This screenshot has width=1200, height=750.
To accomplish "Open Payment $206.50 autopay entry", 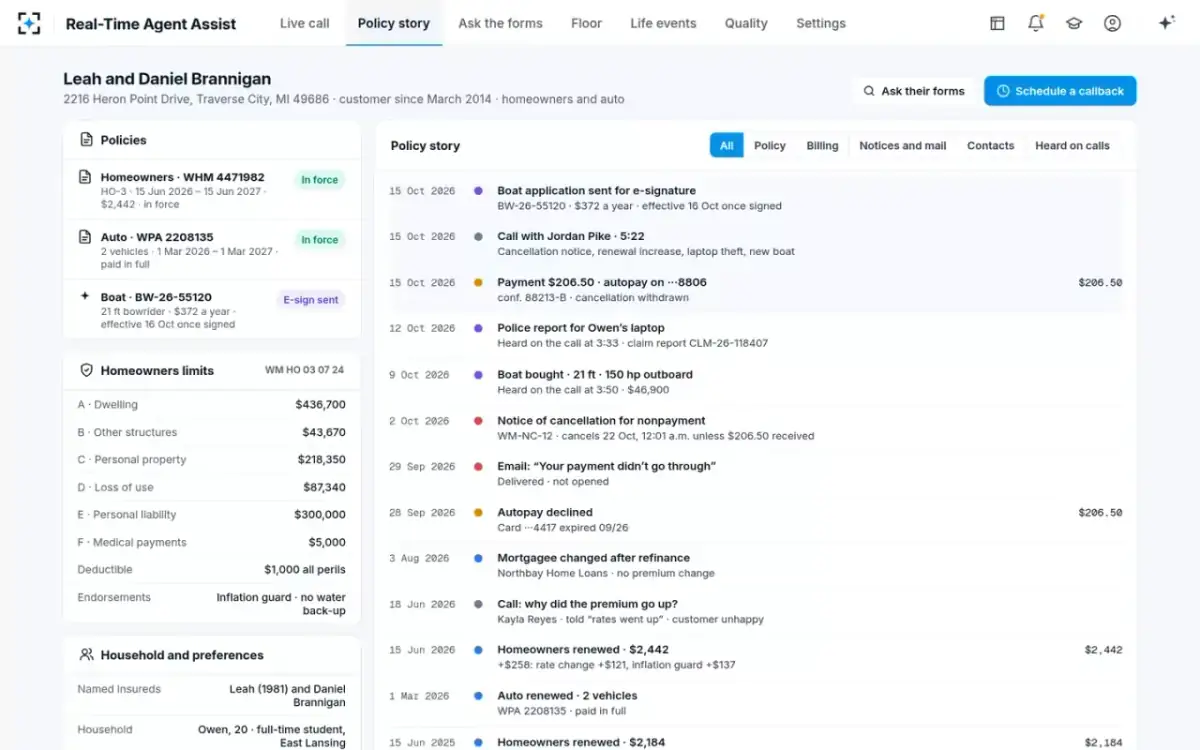I will (755, 290).
